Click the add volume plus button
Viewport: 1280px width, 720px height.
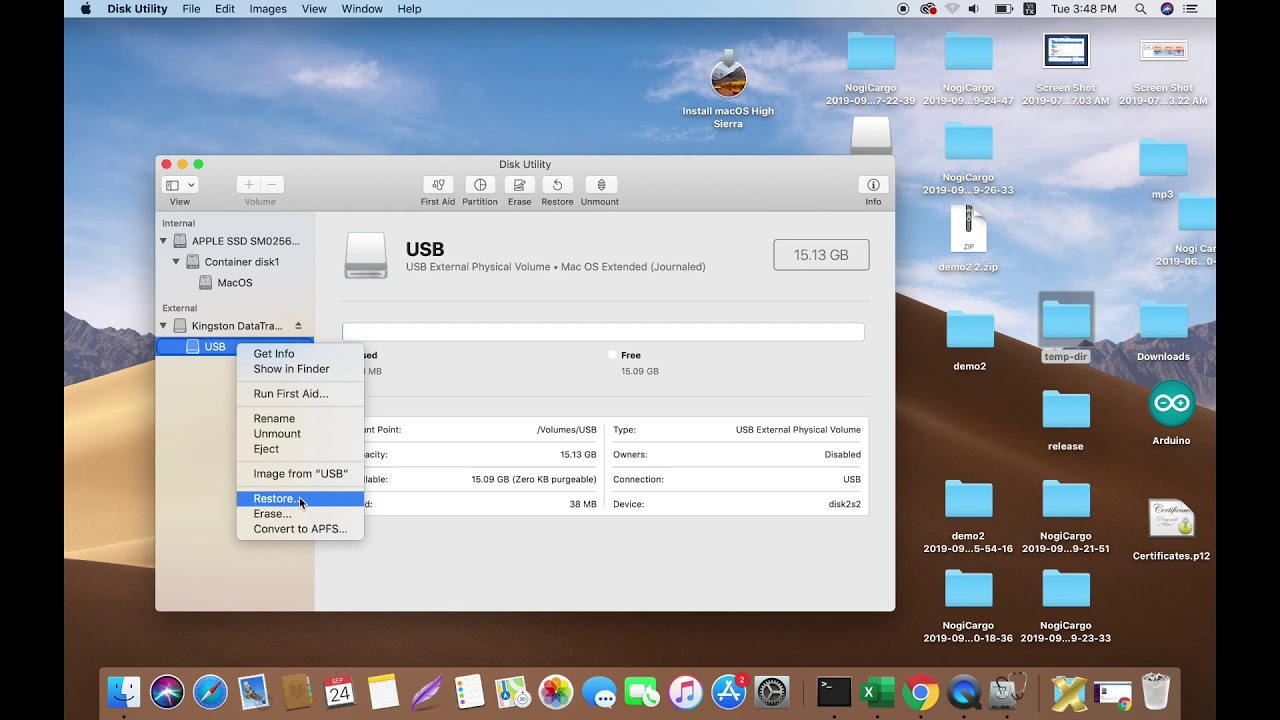(249, 185)
